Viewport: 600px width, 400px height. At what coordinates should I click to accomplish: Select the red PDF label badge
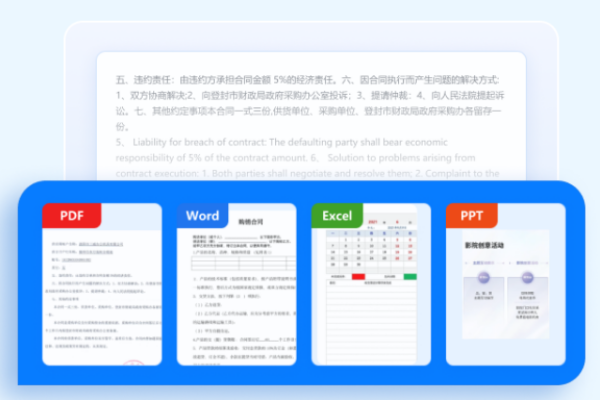(x=72, y=216)
